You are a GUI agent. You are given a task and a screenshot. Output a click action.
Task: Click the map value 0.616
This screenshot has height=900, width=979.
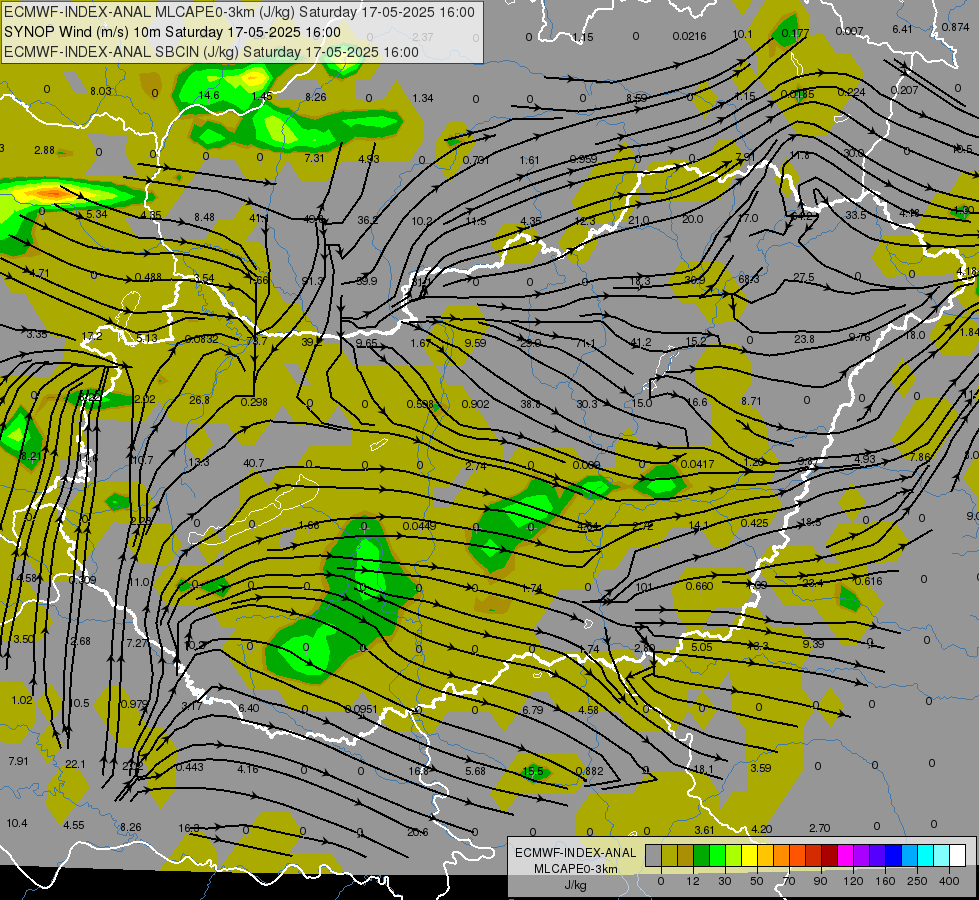click(868, 581)
